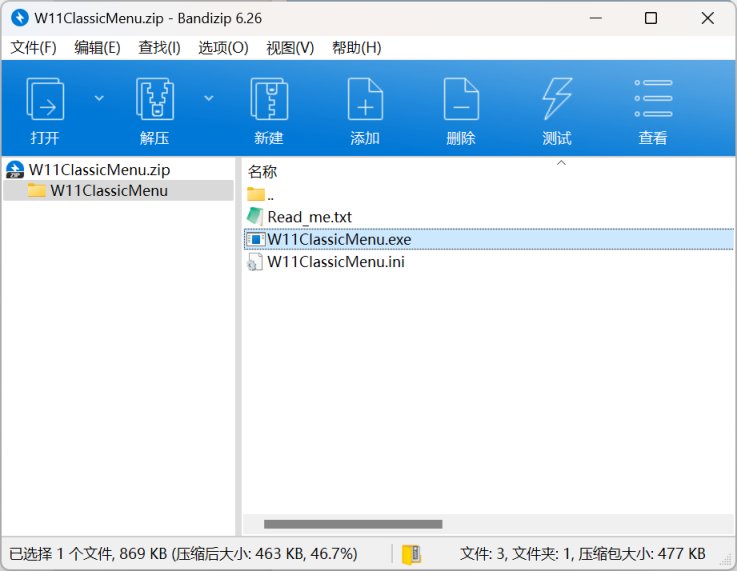Open the 视图(V) menu
Image resolution: width=737 pixels, height=571 pixels.
click(290, 47)
